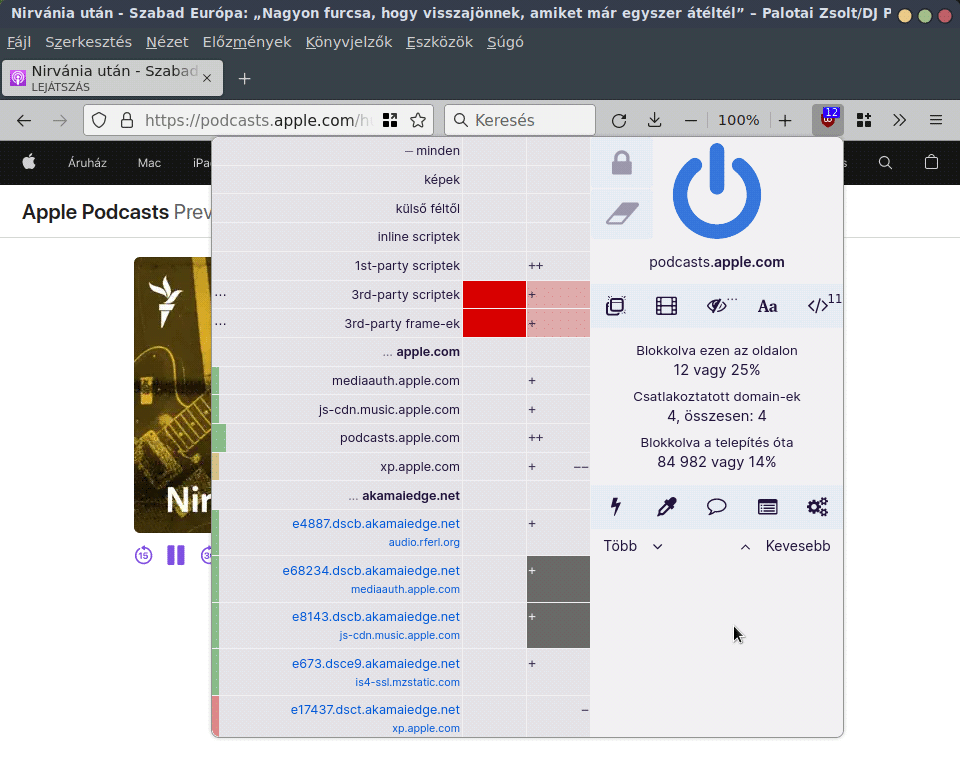Click the pink local cell for 3rd-party scriptek

558,294
